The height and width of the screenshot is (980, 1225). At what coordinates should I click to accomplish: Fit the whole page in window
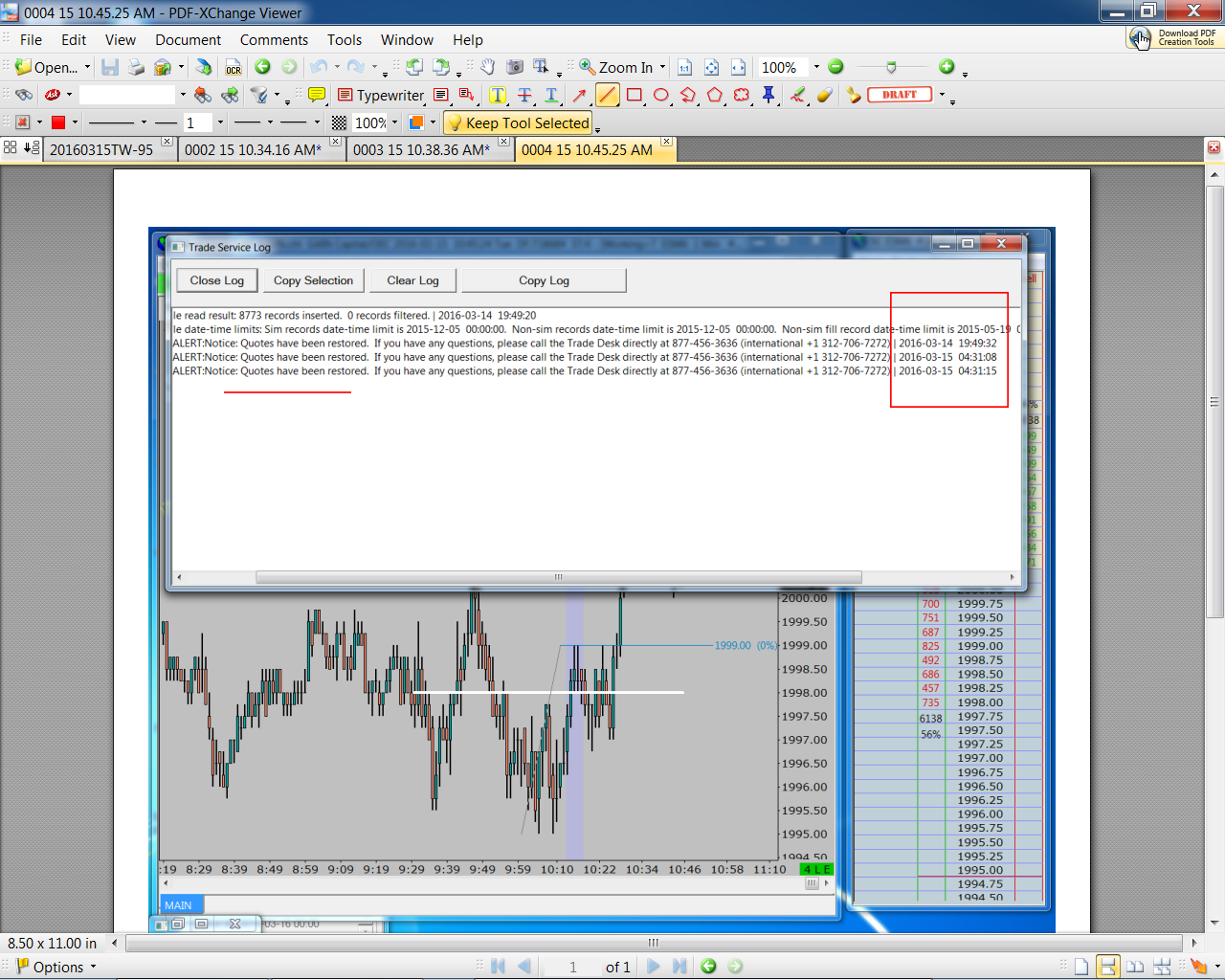pyautogui.click(x=711, y=67)
